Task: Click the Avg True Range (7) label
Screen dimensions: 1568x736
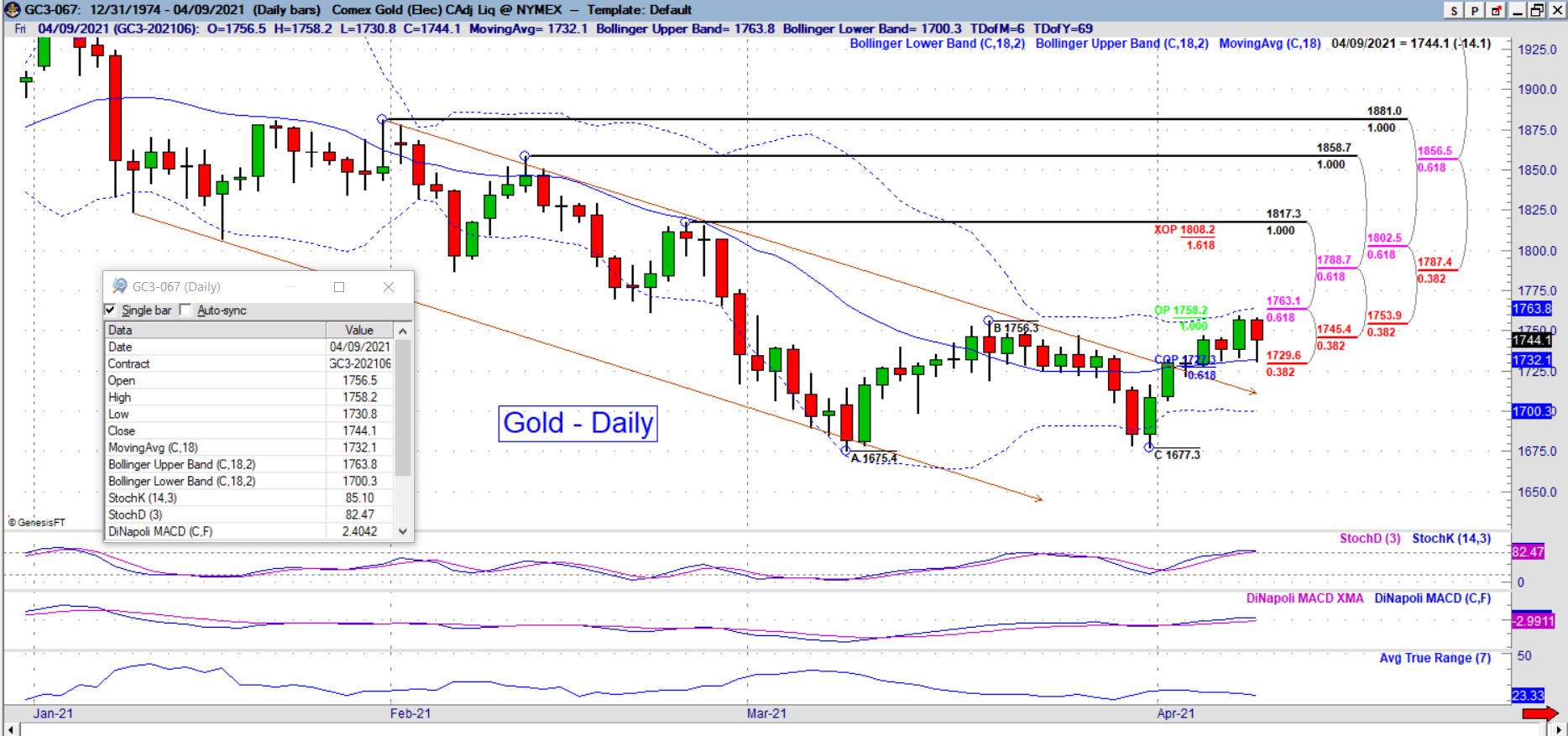Action: [x=1435, y=658]
